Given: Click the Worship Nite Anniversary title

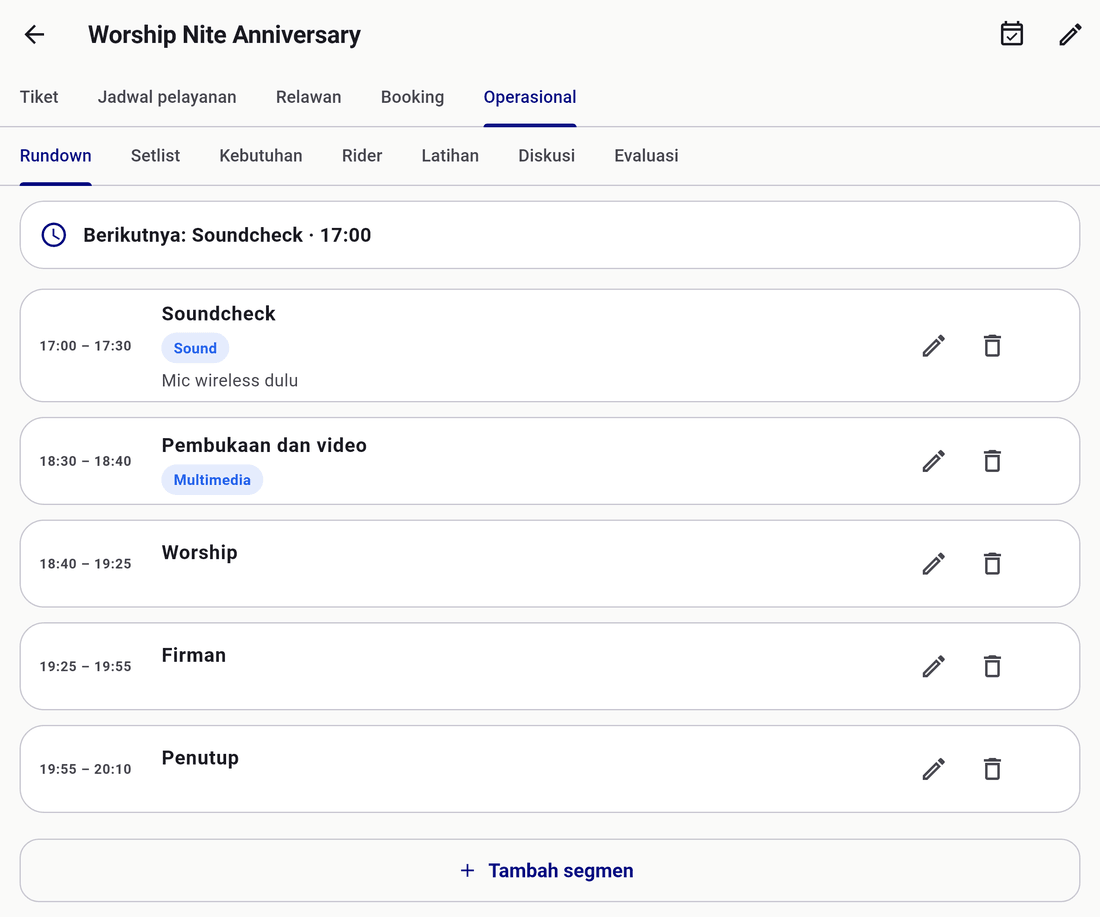Looking at the screenshot, I should [224, 34].
